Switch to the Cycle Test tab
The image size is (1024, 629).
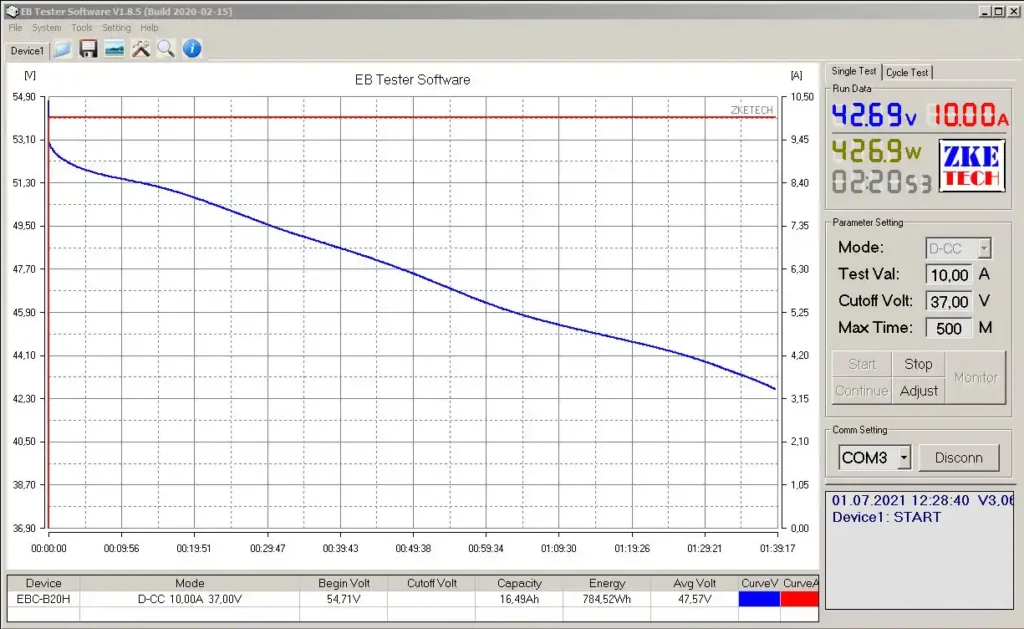(x=907, y=72)
